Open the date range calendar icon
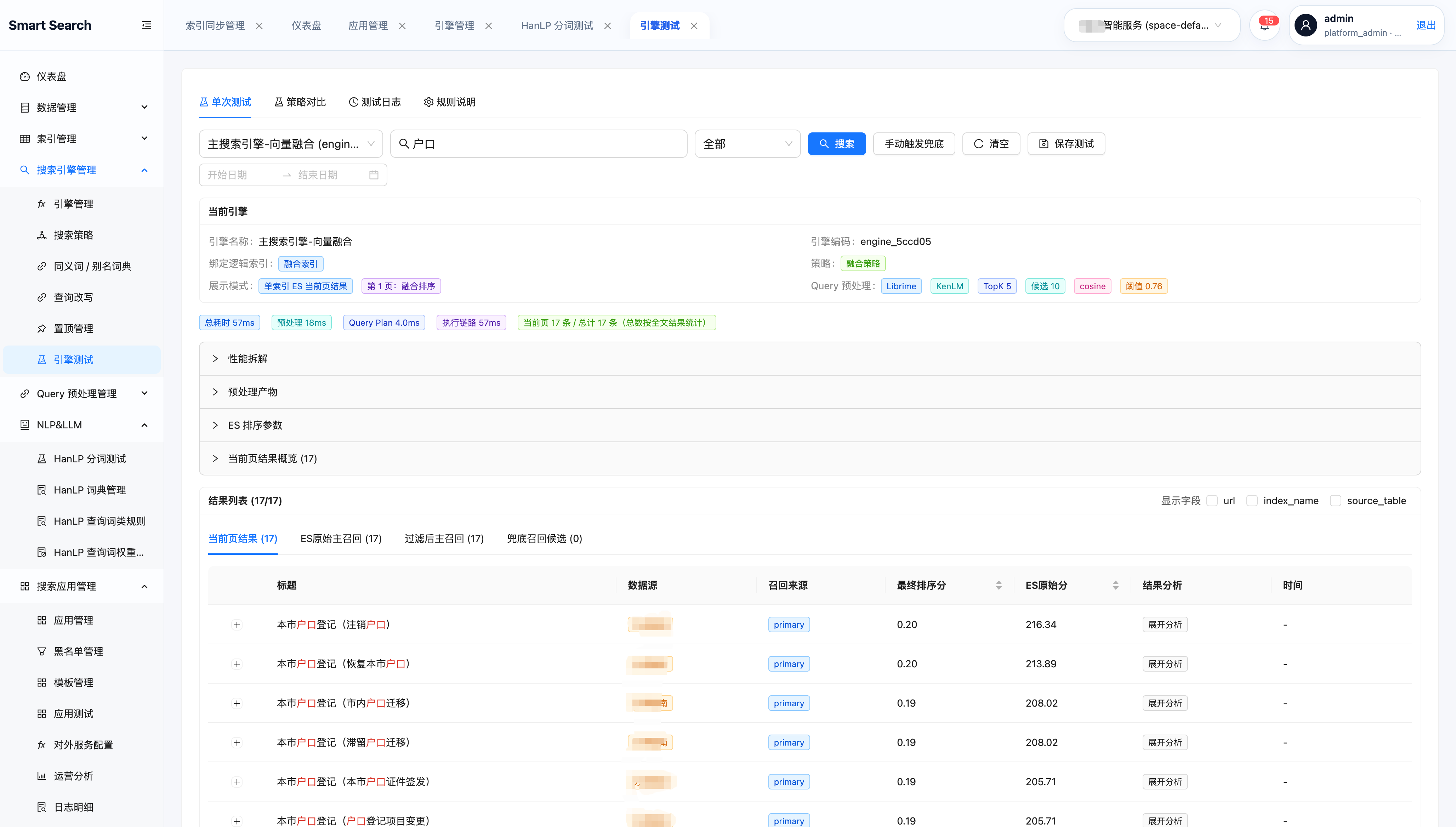Image resolution: width=1456 pixels, height=827 pixels. 374,175
